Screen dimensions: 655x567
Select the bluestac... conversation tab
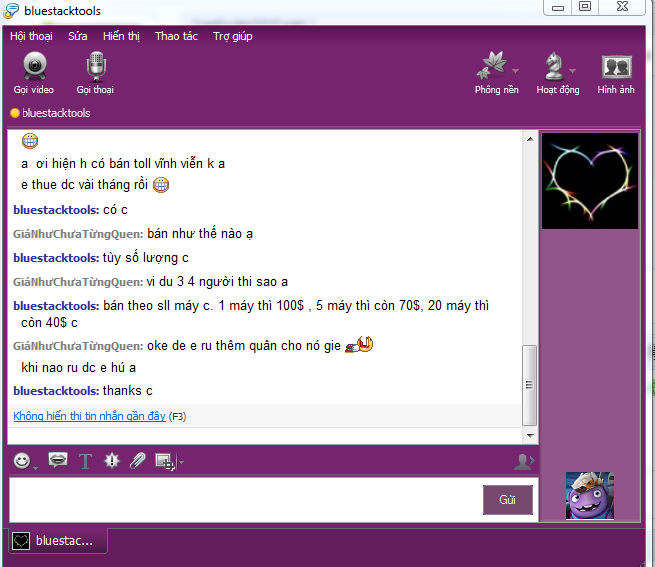(x=58, y=541)
